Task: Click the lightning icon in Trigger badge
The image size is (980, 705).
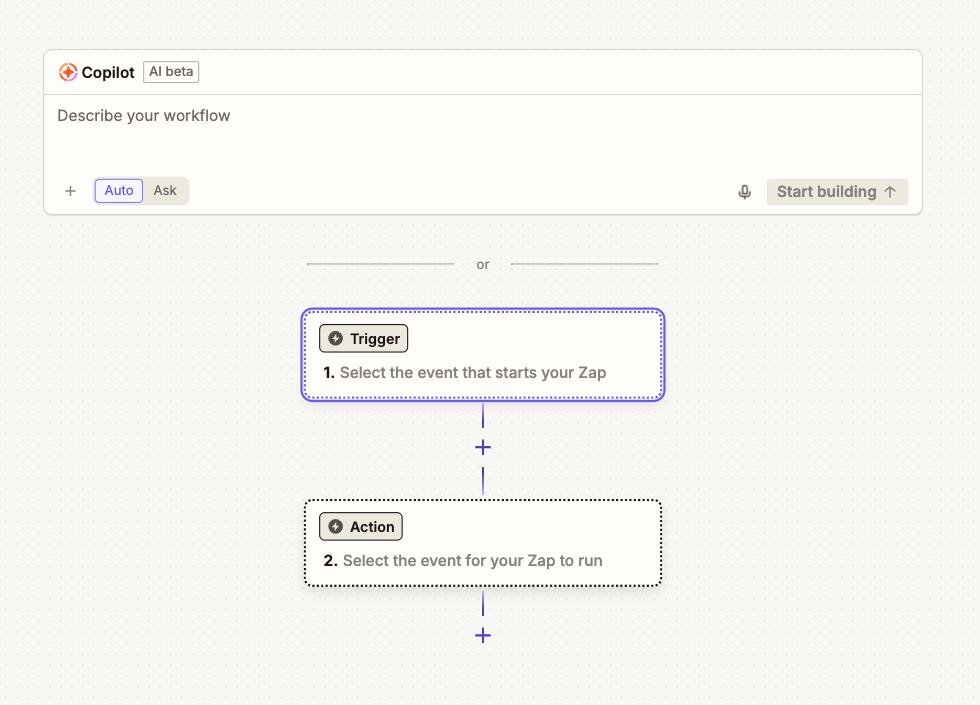Action: (x=335, y=339)
